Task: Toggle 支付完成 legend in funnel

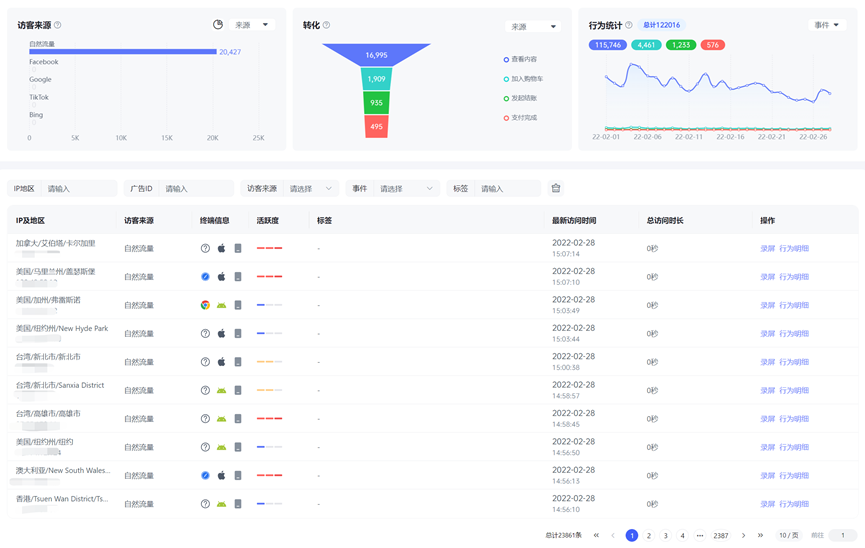Action: click(520, 118)
